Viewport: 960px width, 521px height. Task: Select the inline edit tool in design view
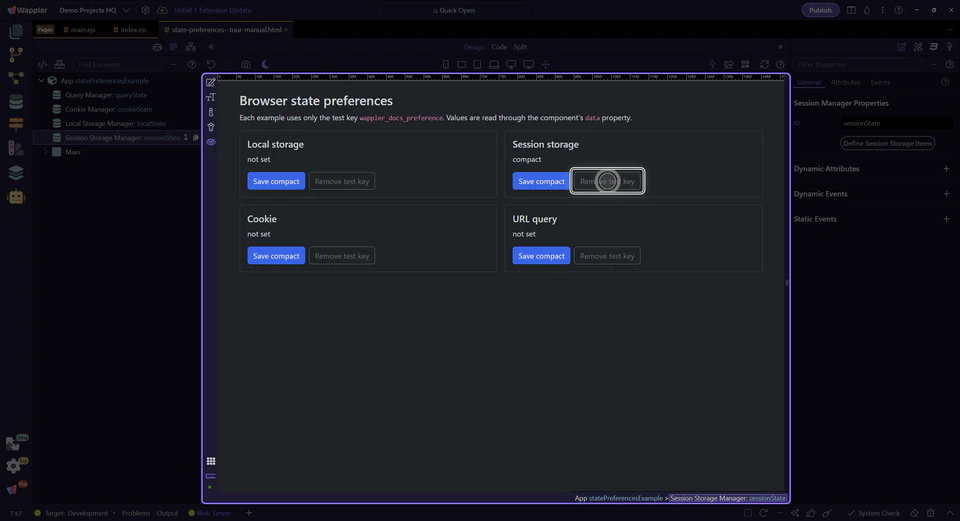211,83
